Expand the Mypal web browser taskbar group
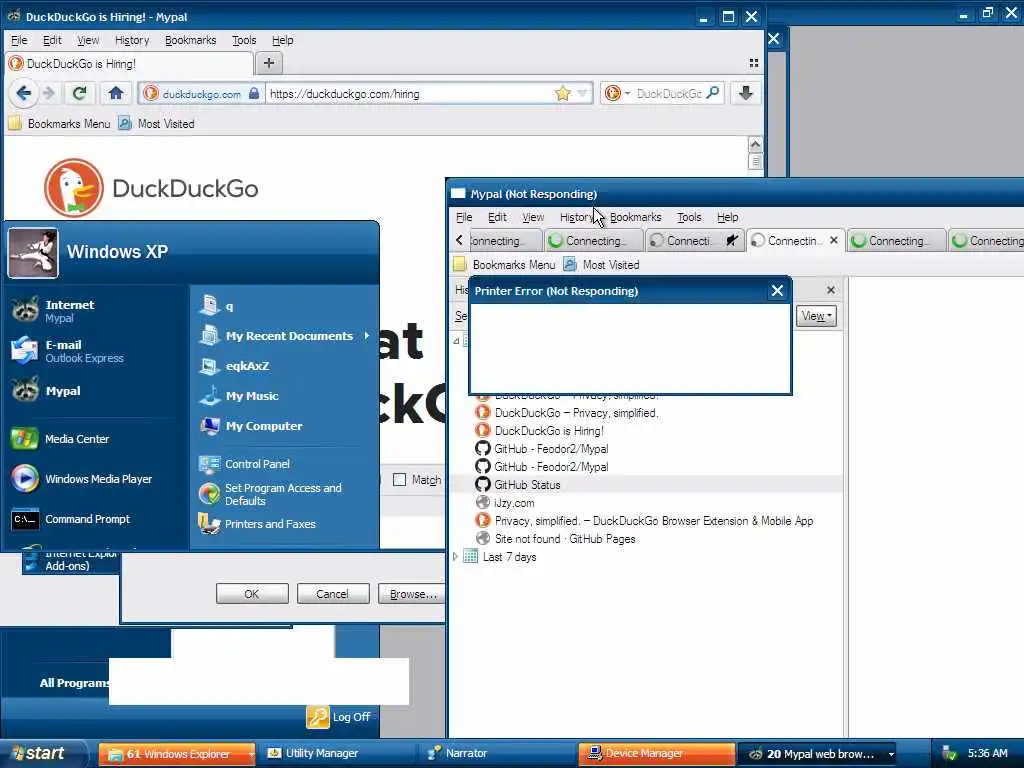 point(891,754)
